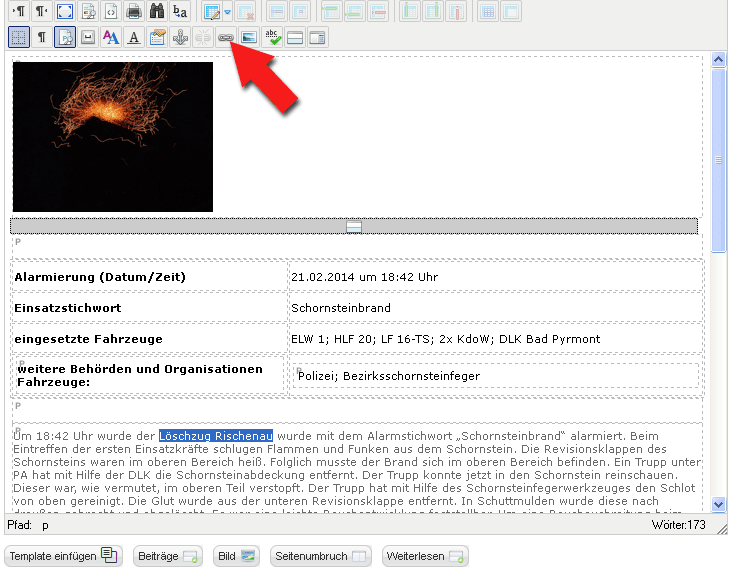Click the print icon
This screenshot has height=577, width=732.
click(134, 11)
